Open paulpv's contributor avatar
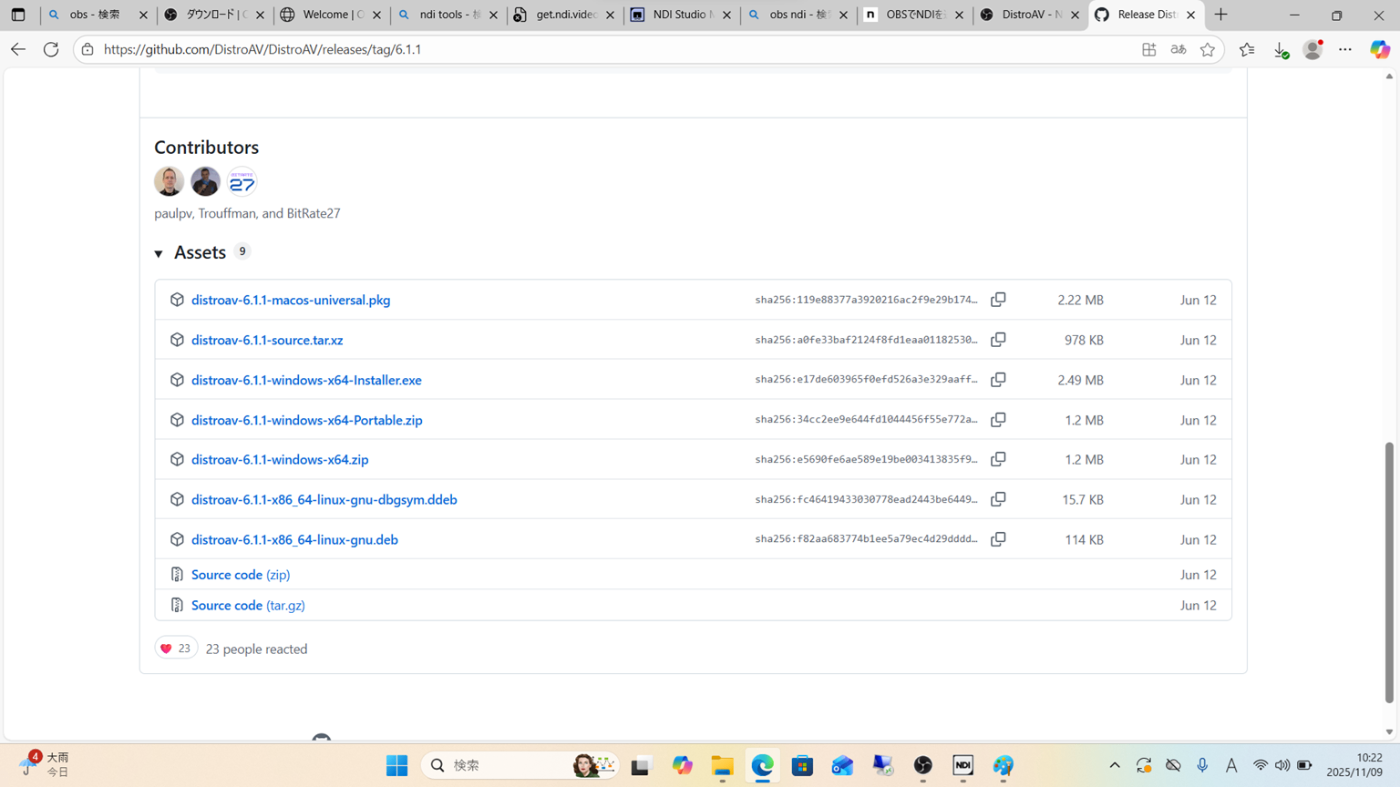The width and height of the screenshot is (1400, 787). coord(169,181)
